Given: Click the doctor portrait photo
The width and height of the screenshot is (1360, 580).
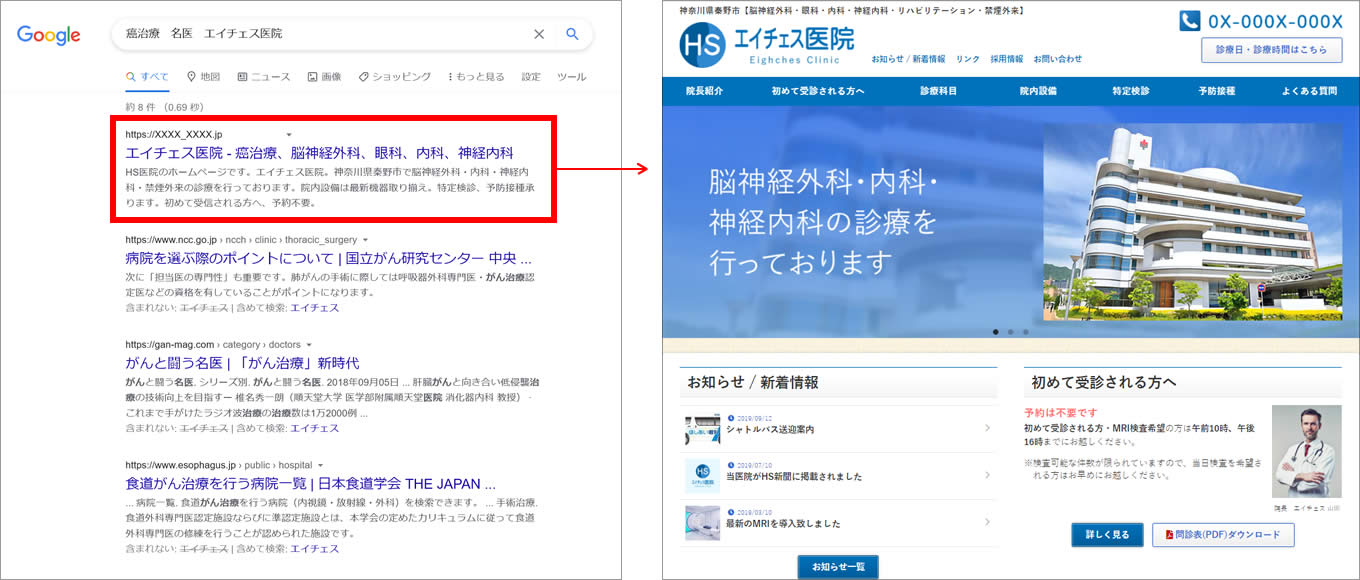Looking at the screenshot, I should [x=1306, y=451].
